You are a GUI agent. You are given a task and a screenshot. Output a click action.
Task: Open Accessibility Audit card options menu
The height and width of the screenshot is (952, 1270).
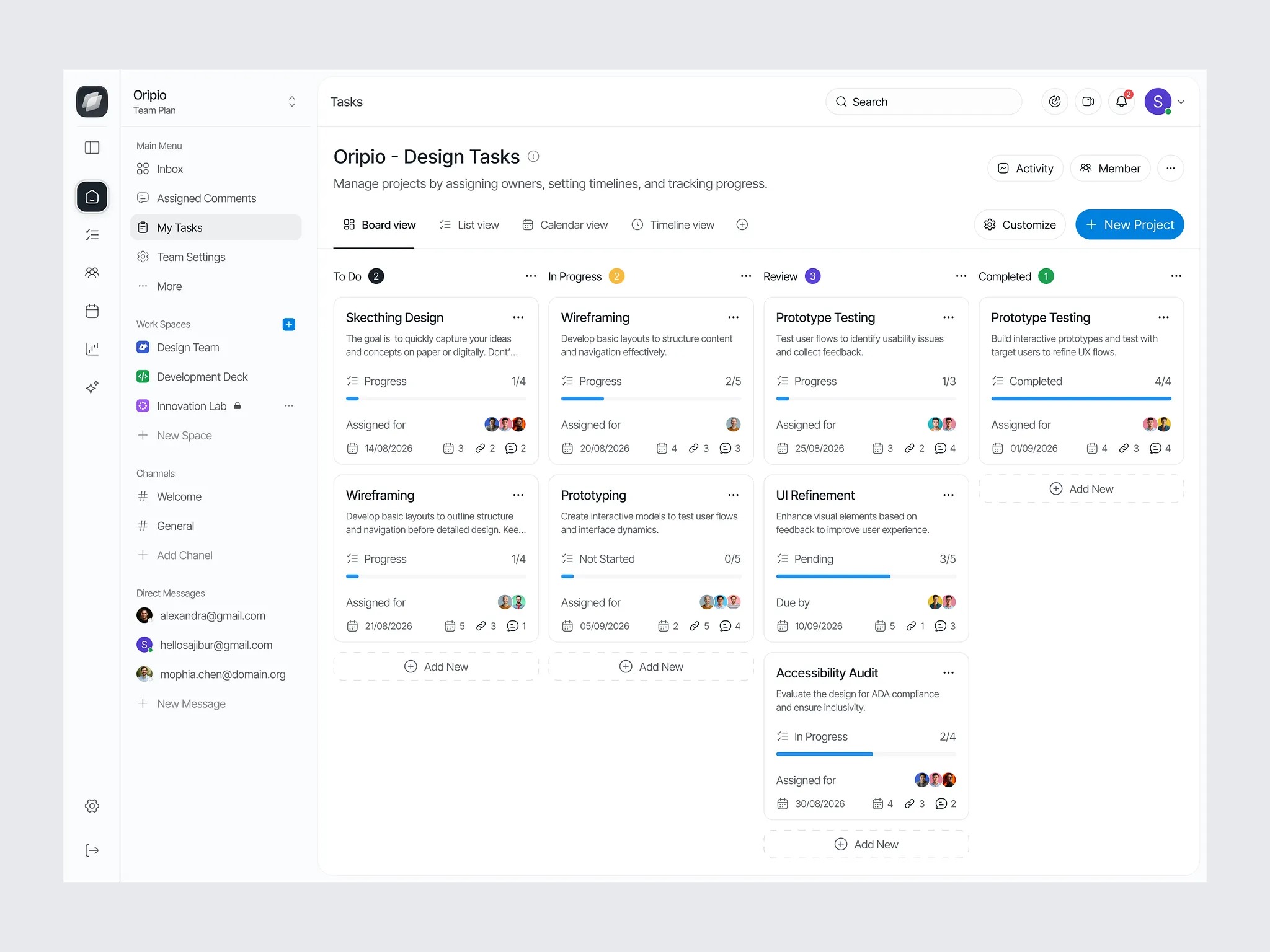(949, 673)
